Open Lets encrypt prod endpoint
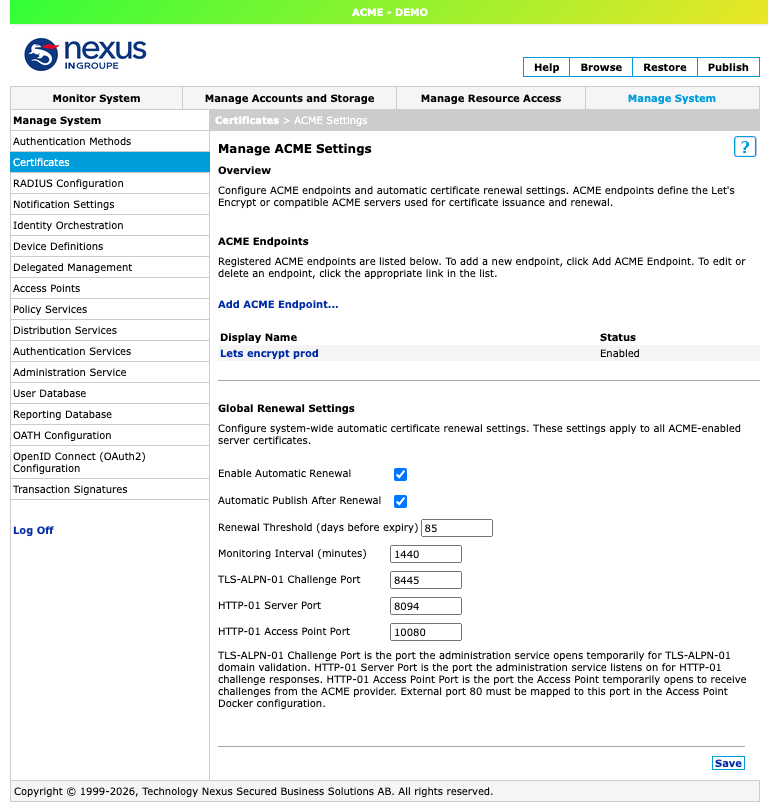Viewport: 768px width, 810px height. (x=269, y=353)
